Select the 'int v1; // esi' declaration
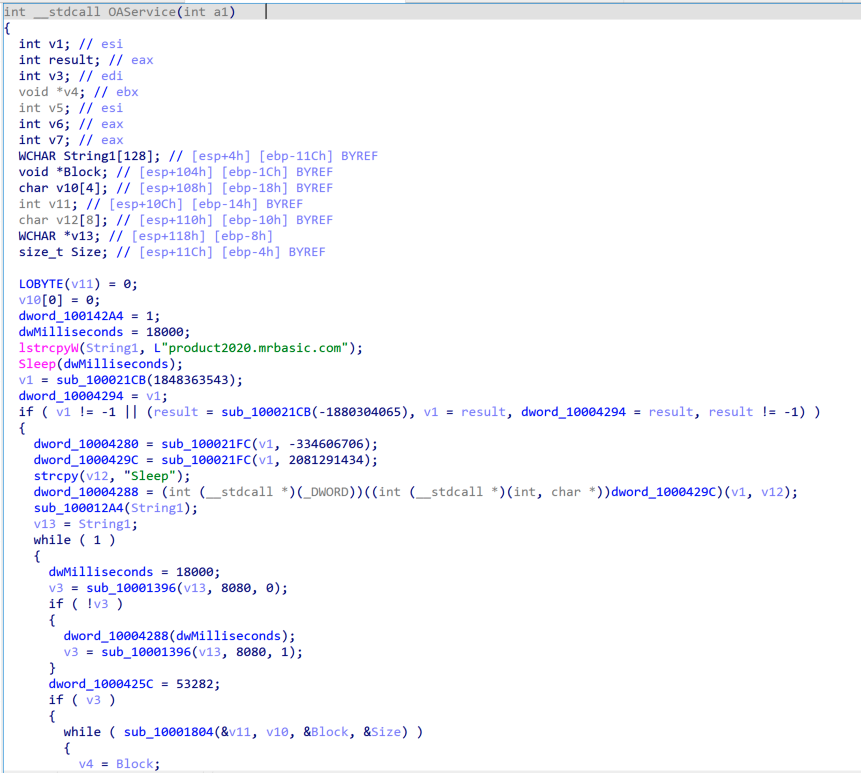The height and width of the screenshot is (773, 861). [71, 44]
